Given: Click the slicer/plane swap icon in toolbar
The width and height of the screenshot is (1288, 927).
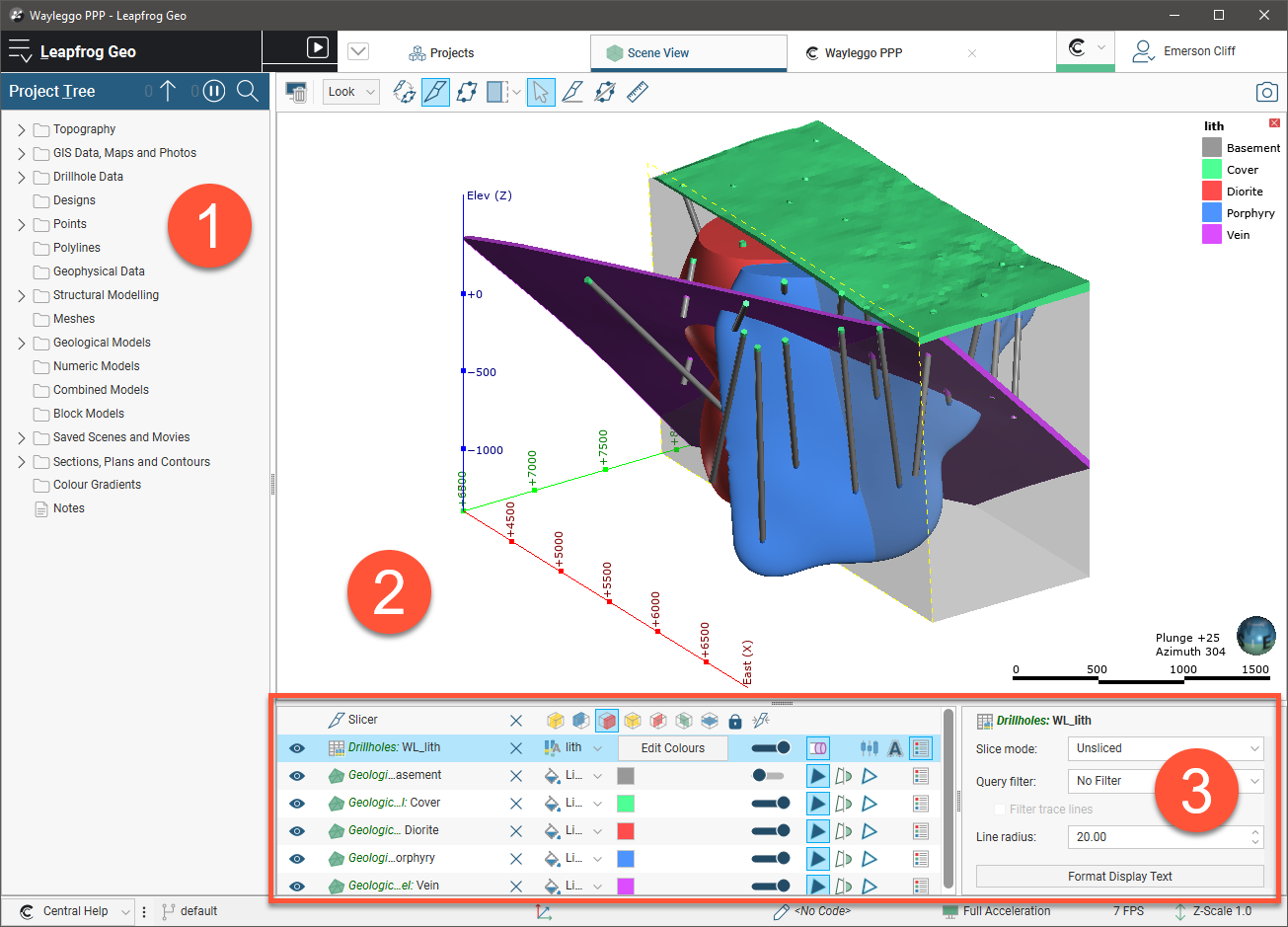Looking at the screenshot, I should pos(404,92).
